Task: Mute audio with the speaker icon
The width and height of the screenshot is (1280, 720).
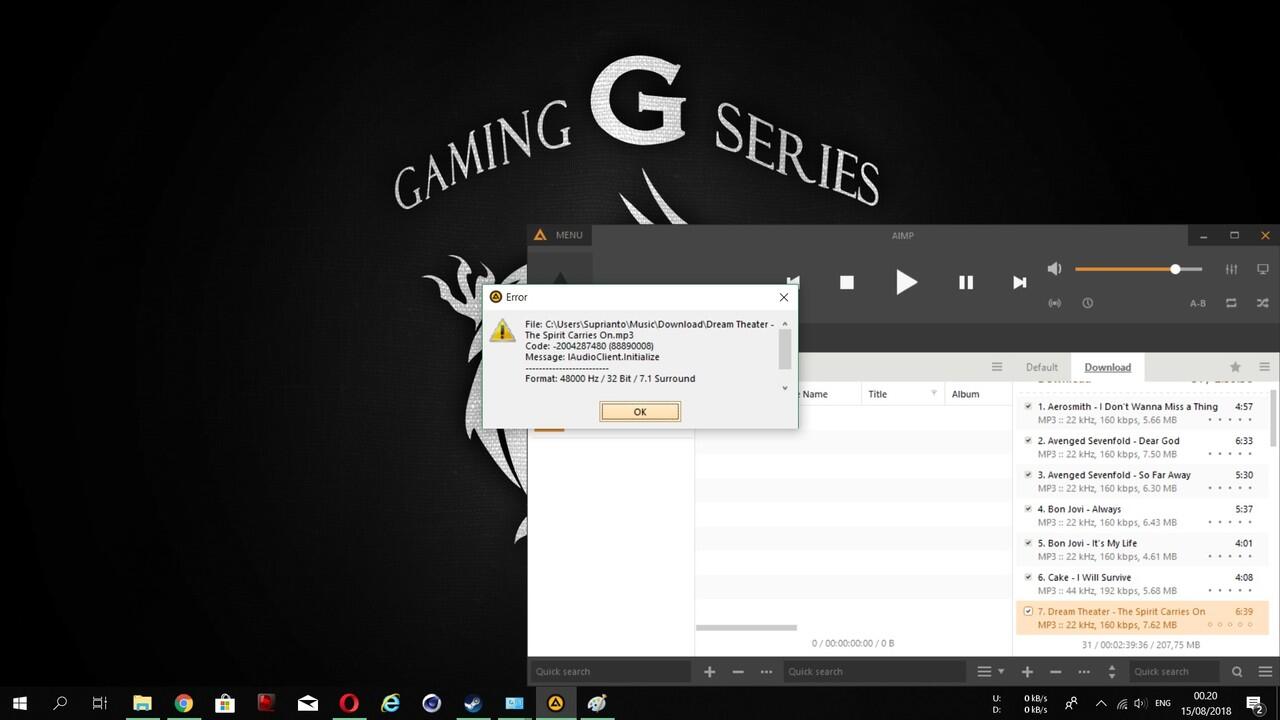Action: point(1054,269)
